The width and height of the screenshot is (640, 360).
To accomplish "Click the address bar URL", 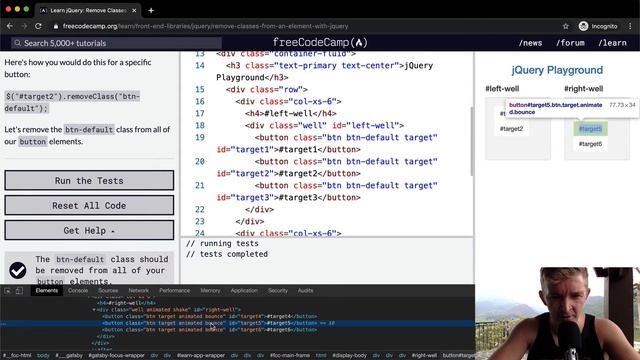I will pyautogui.click(x=205, y=26).
